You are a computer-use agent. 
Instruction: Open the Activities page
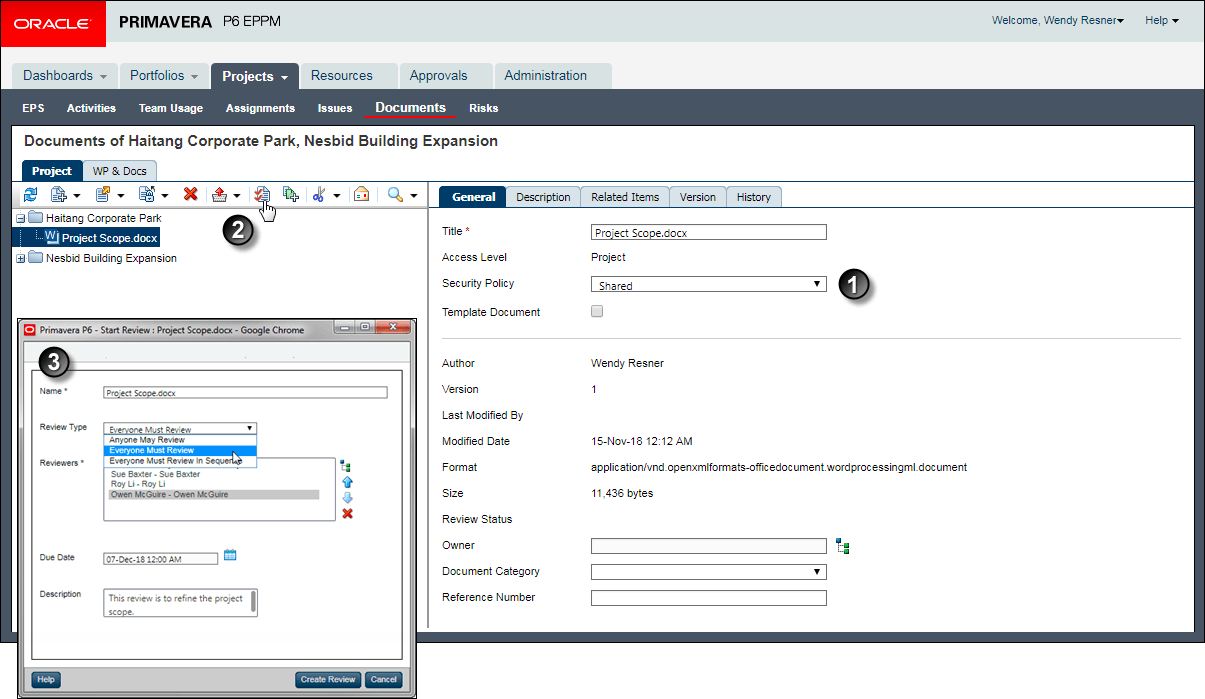tap(91, 108)
